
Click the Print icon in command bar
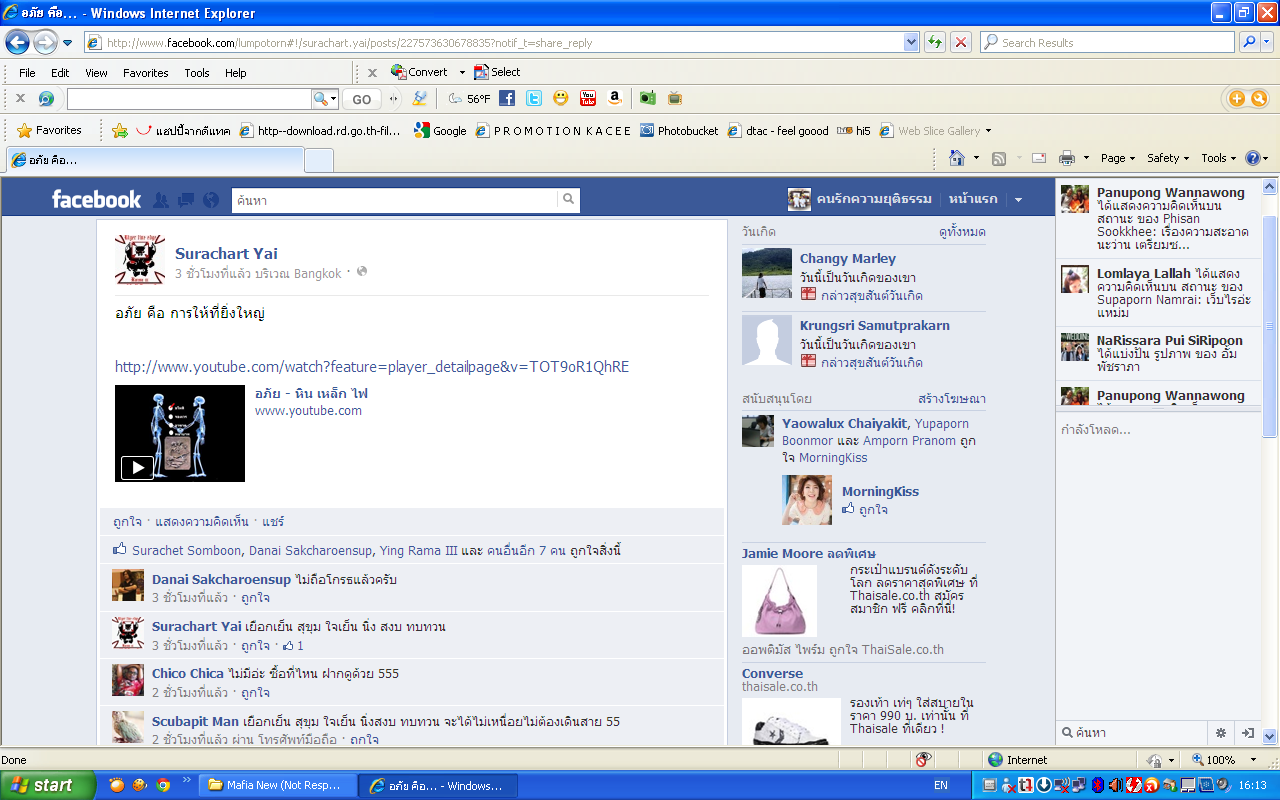[1067, 158]
